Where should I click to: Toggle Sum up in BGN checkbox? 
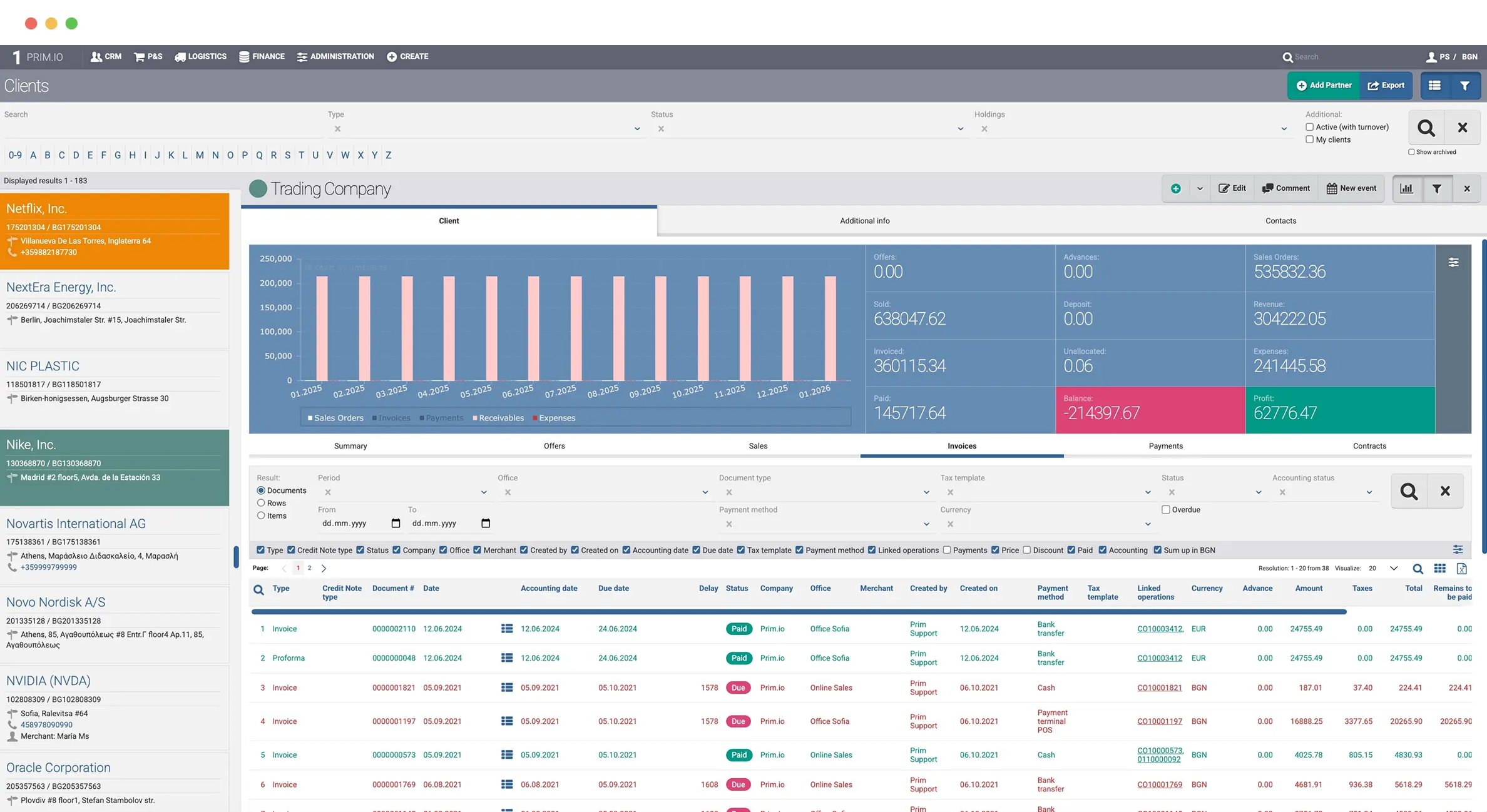1157,550
